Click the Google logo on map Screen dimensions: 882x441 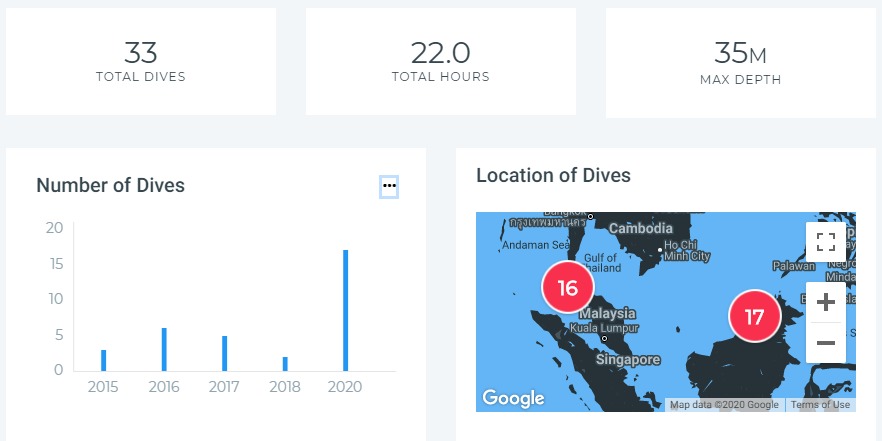click(513, 398)
